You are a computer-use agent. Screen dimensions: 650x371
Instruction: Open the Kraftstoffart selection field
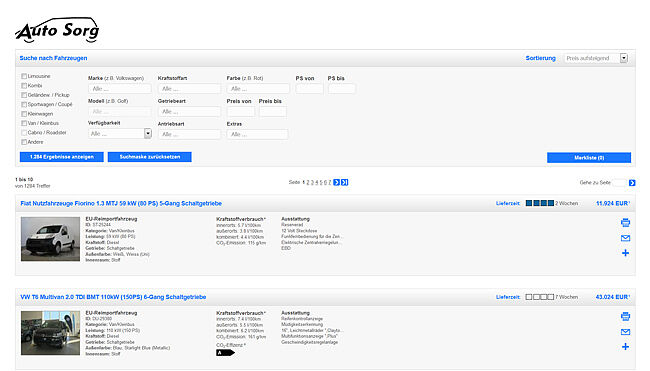[189, 89]
